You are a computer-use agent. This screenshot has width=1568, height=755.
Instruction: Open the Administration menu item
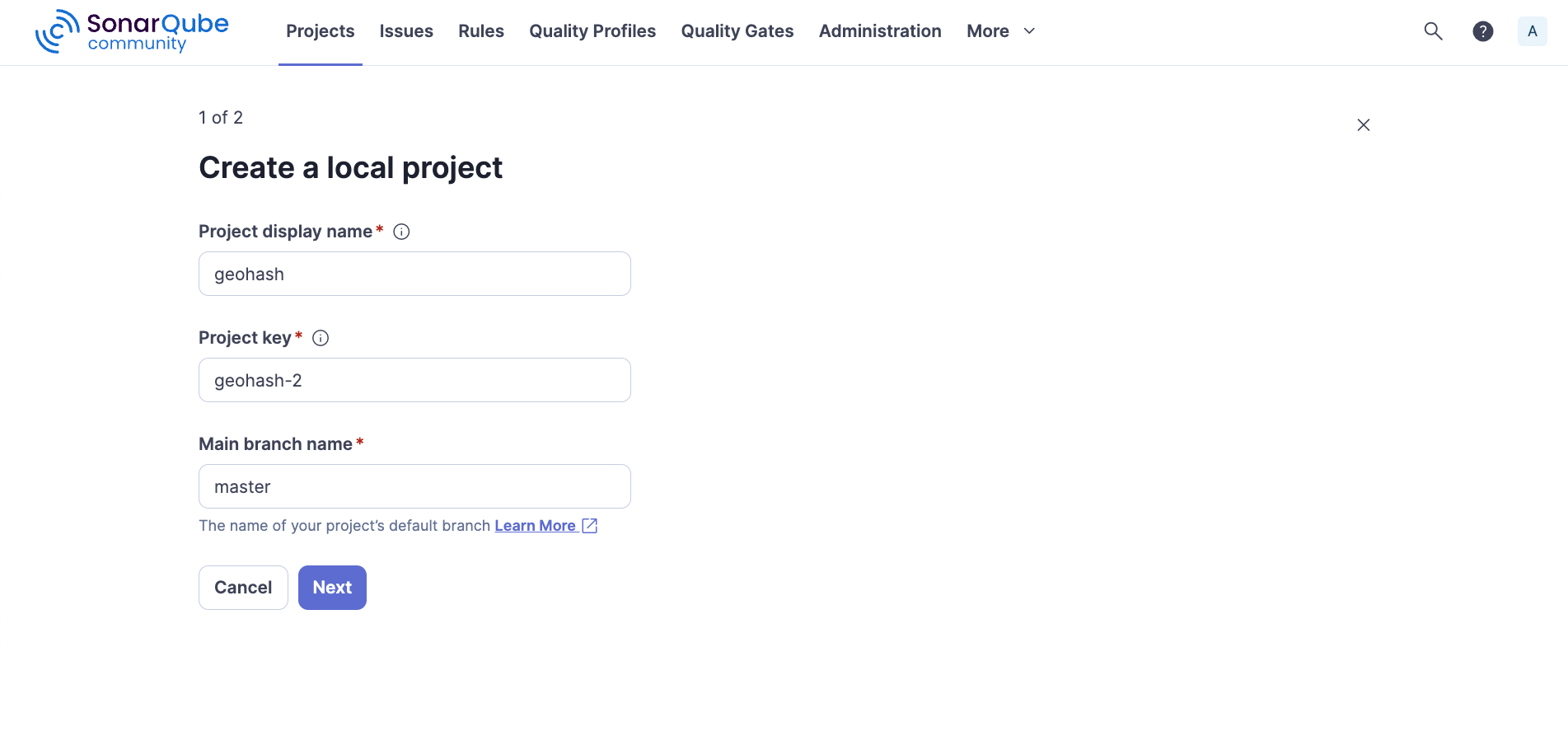point(880,31)
